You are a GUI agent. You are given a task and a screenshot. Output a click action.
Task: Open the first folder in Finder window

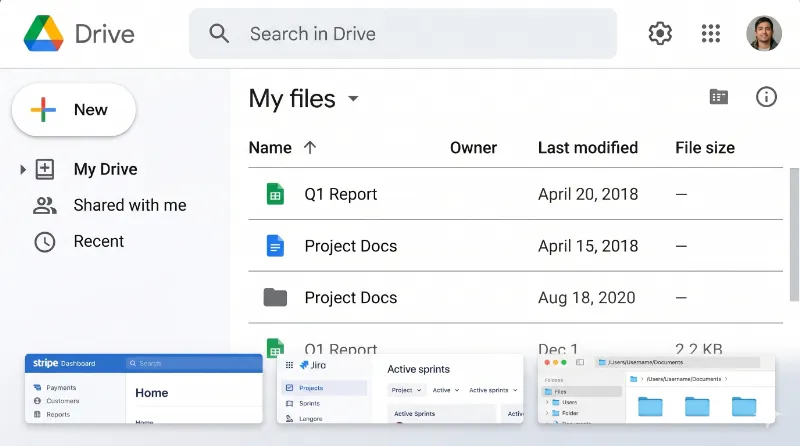pos(651,407)
